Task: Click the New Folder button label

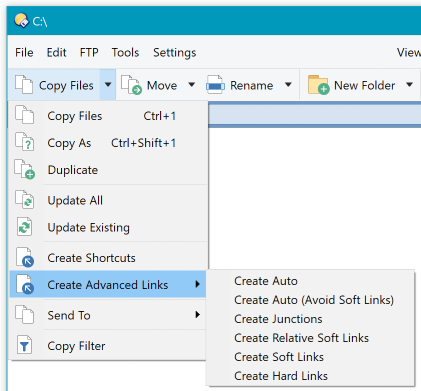Action: (365, 85)
